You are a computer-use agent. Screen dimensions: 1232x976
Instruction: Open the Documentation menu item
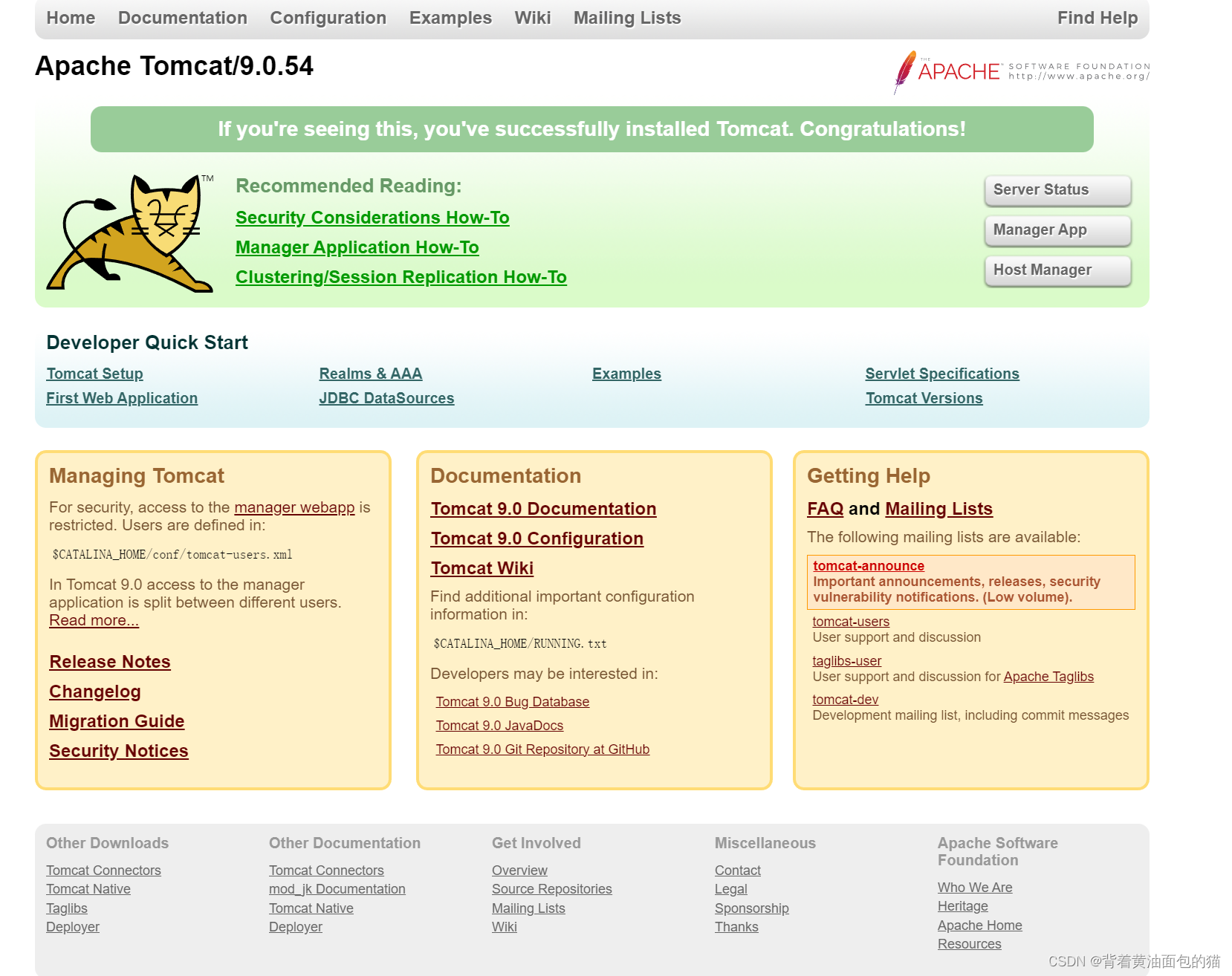click(x=183, y=18)
